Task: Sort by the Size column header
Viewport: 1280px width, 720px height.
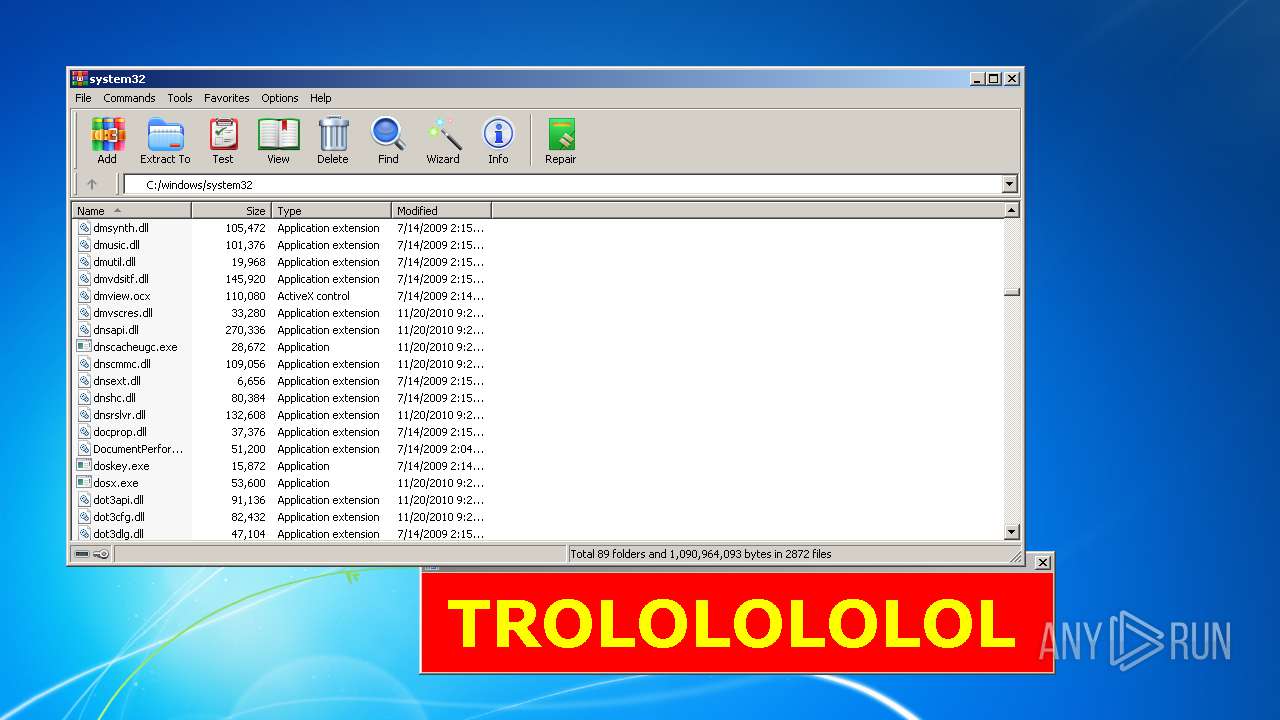Action: click(231, 211)
